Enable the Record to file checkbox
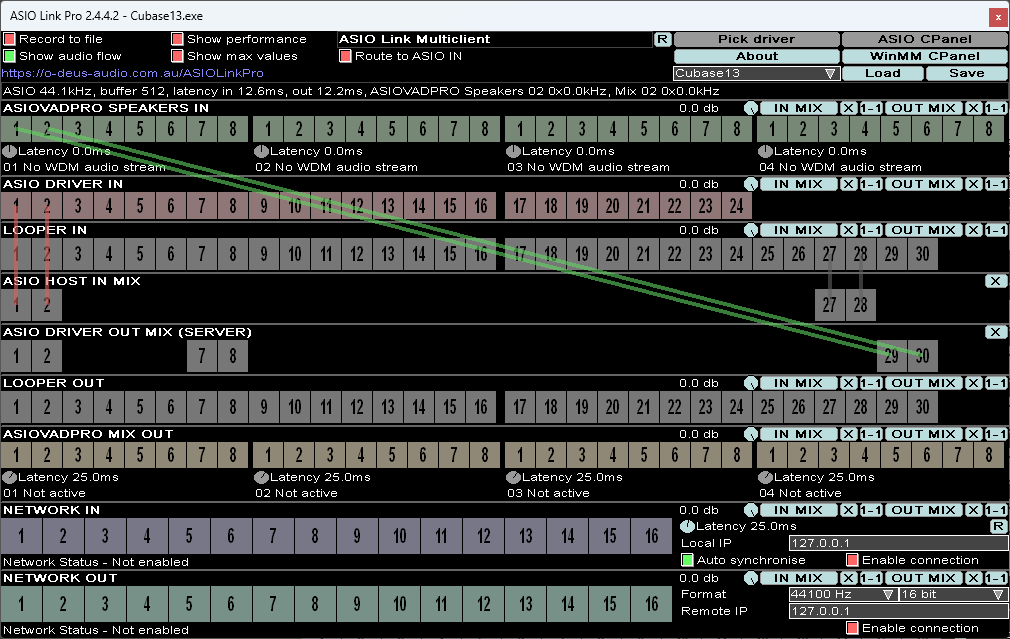This screenshot has height=639, width=1010. pos(9,39)
